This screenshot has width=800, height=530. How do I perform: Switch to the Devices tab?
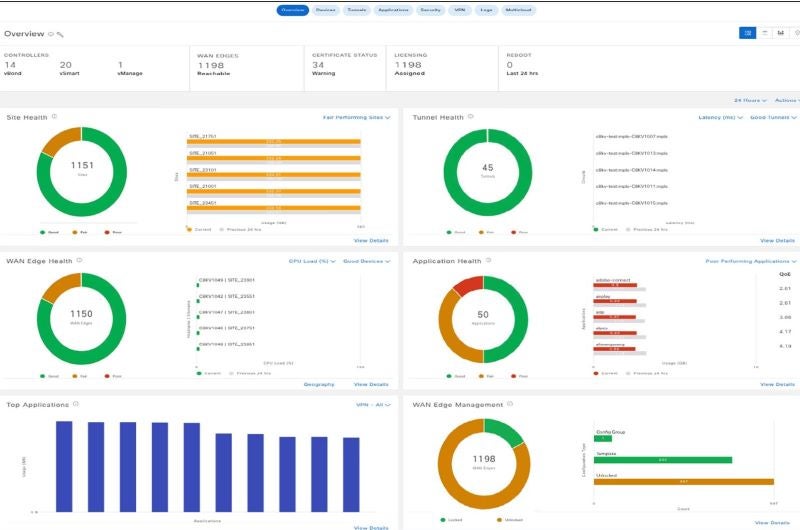click(x=326, y=10)
